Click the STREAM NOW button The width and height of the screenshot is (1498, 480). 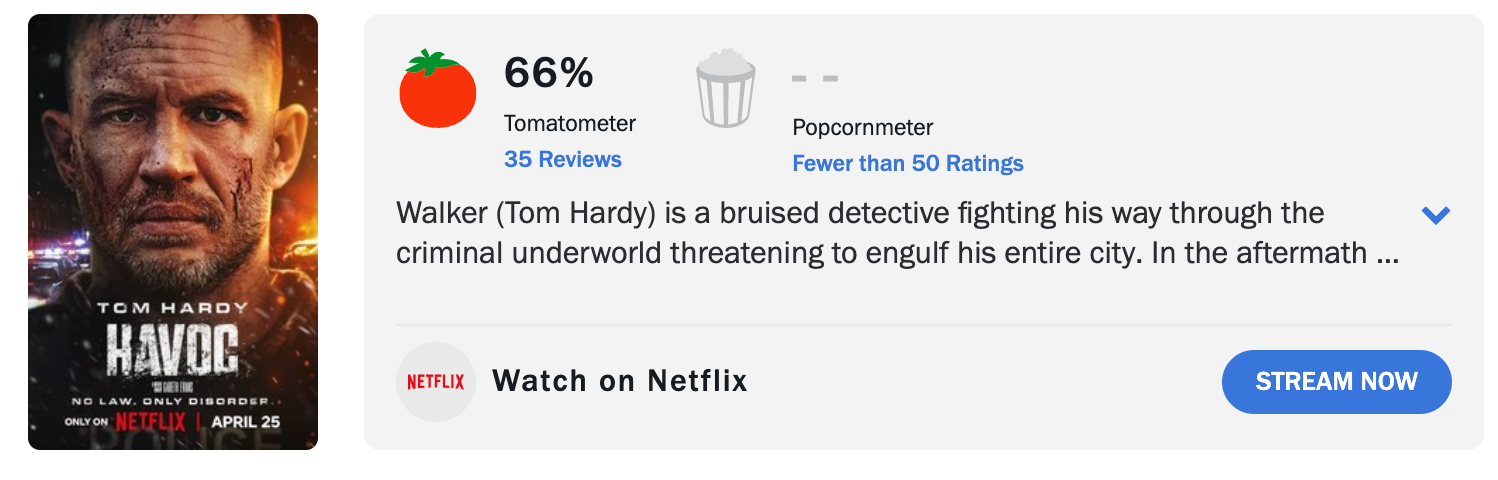[1337, 382]
